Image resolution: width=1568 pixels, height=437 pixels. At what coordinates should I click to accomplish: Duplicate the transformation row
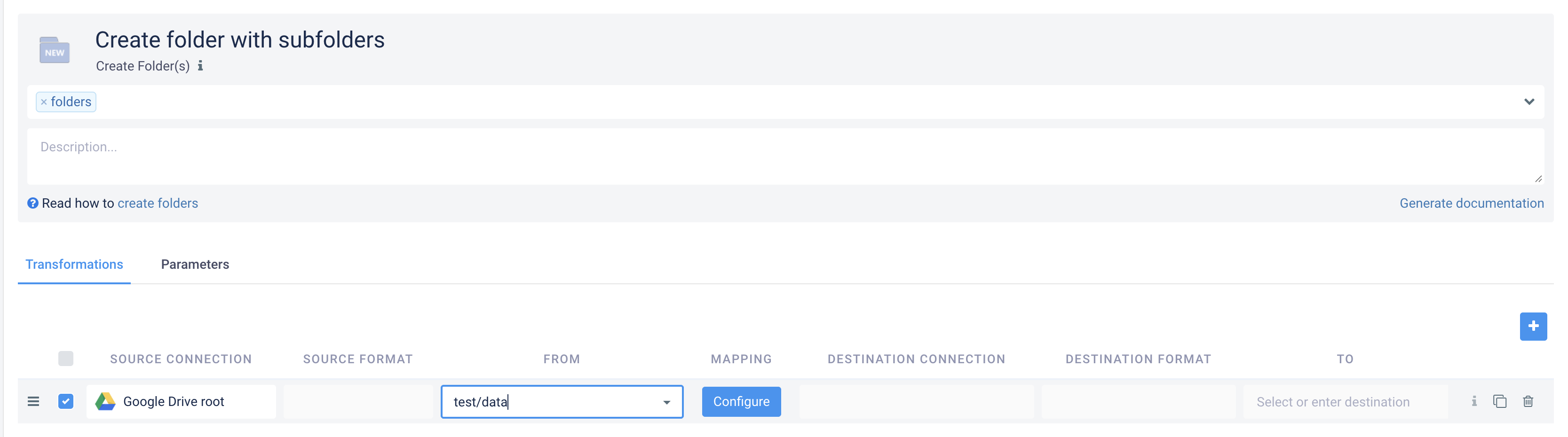coord(1499,402)
